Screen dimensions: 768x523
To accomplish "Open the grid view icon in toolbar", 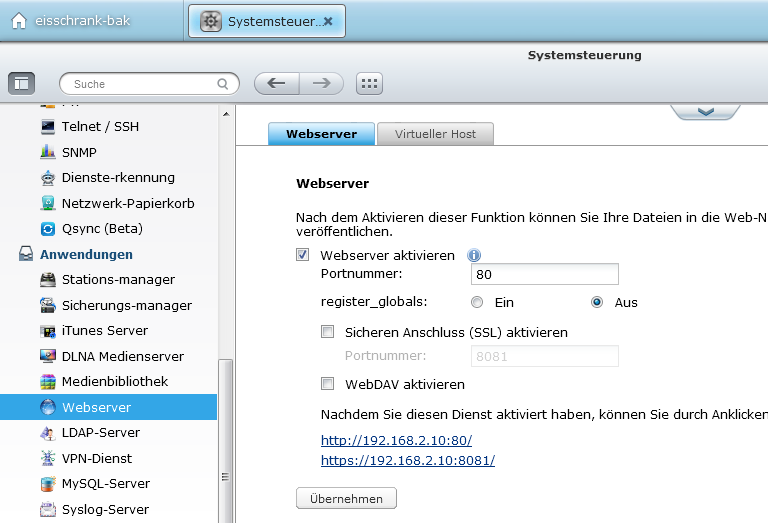I will (369, 84).
